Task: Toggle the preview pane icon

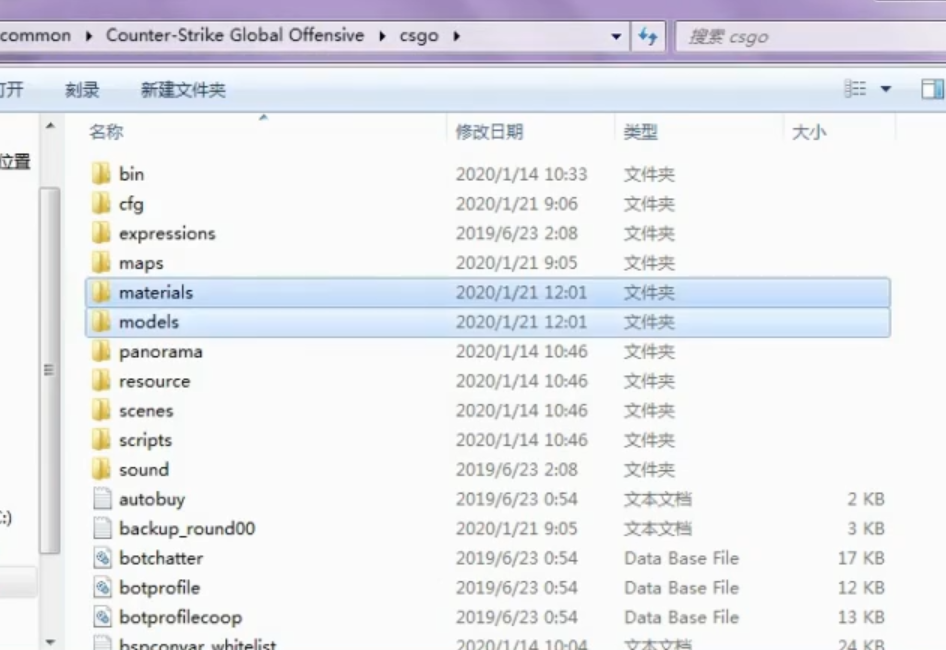Action: pos(933,89)
